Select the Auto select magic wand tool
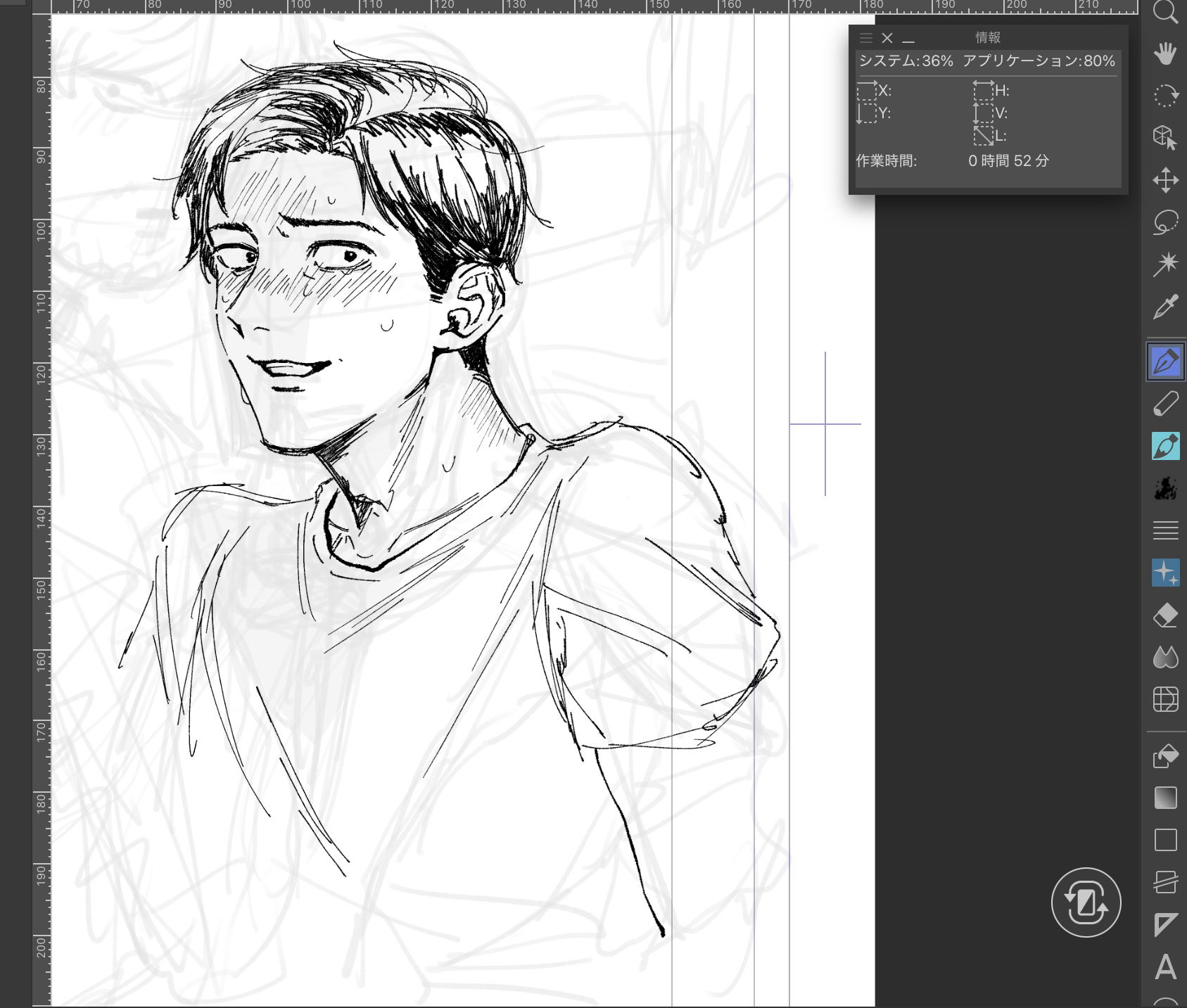The height and width of the screenshot is (1008, 1187). coord(1165,264)
